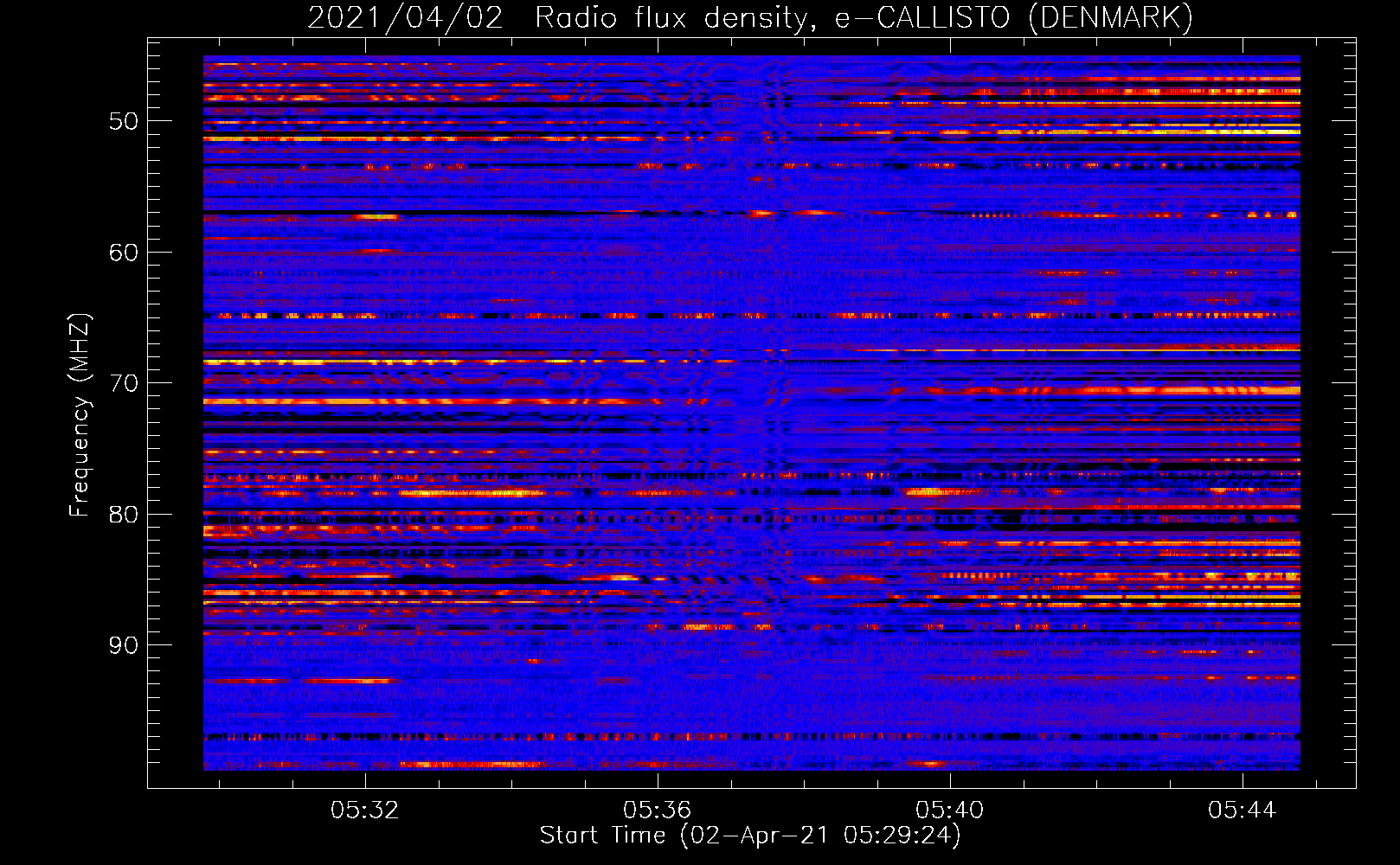The image size is (1400, 865).
Task: Click the 60 frequency tick label
Action: pyautogui.click(x=124, y=253)
